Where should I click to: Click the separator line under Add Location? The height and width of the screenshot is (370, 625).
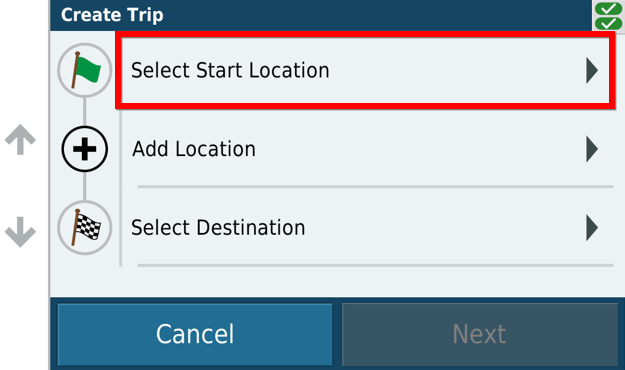tap(375, 186)
